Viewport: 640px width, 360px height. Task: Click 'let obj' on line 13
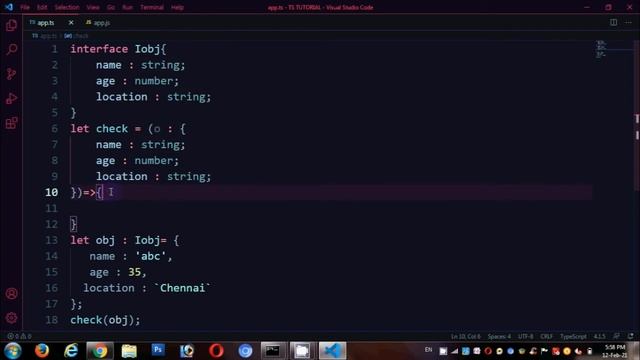click(x=93, y=240)
